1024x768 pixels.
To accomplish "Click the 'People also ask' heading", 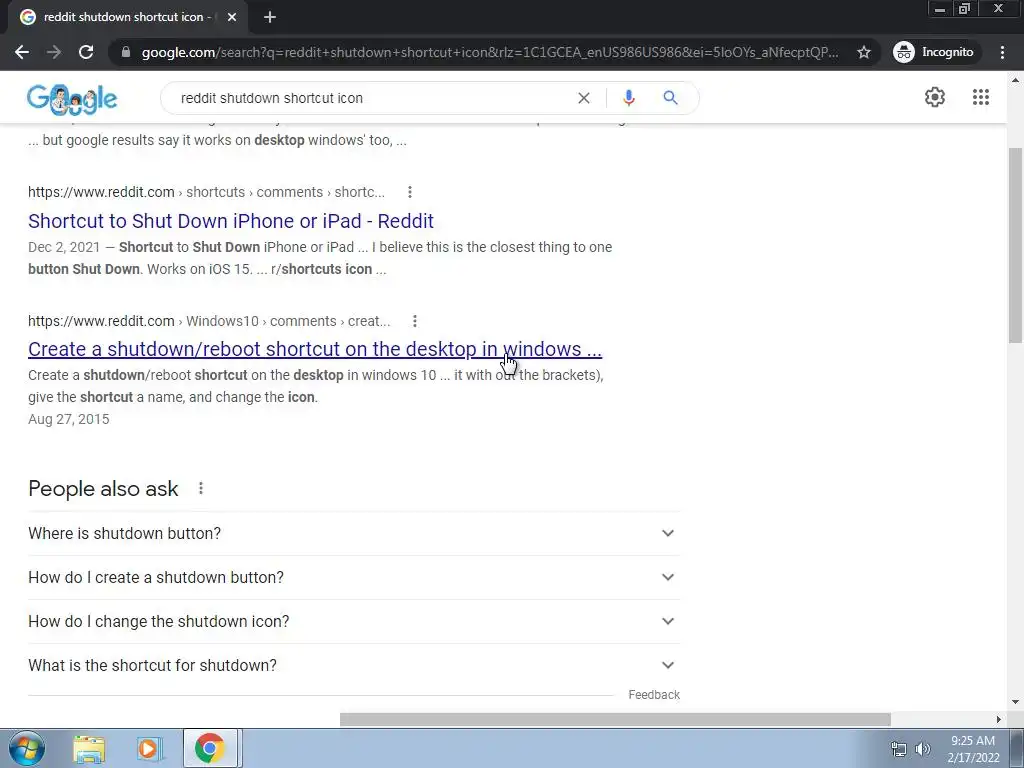I will (x=103, y=488).
